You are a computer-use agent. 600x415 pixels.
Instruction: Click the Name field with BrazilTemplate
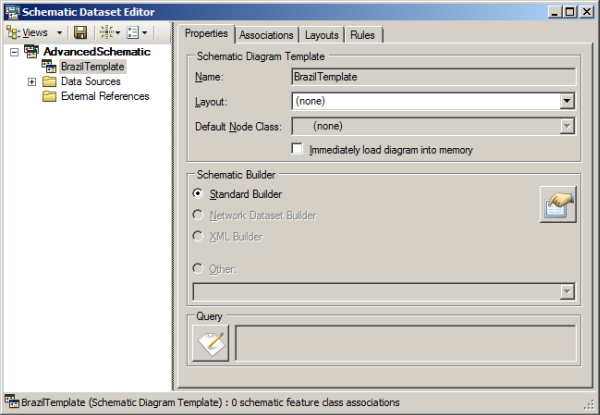(434, 77)
